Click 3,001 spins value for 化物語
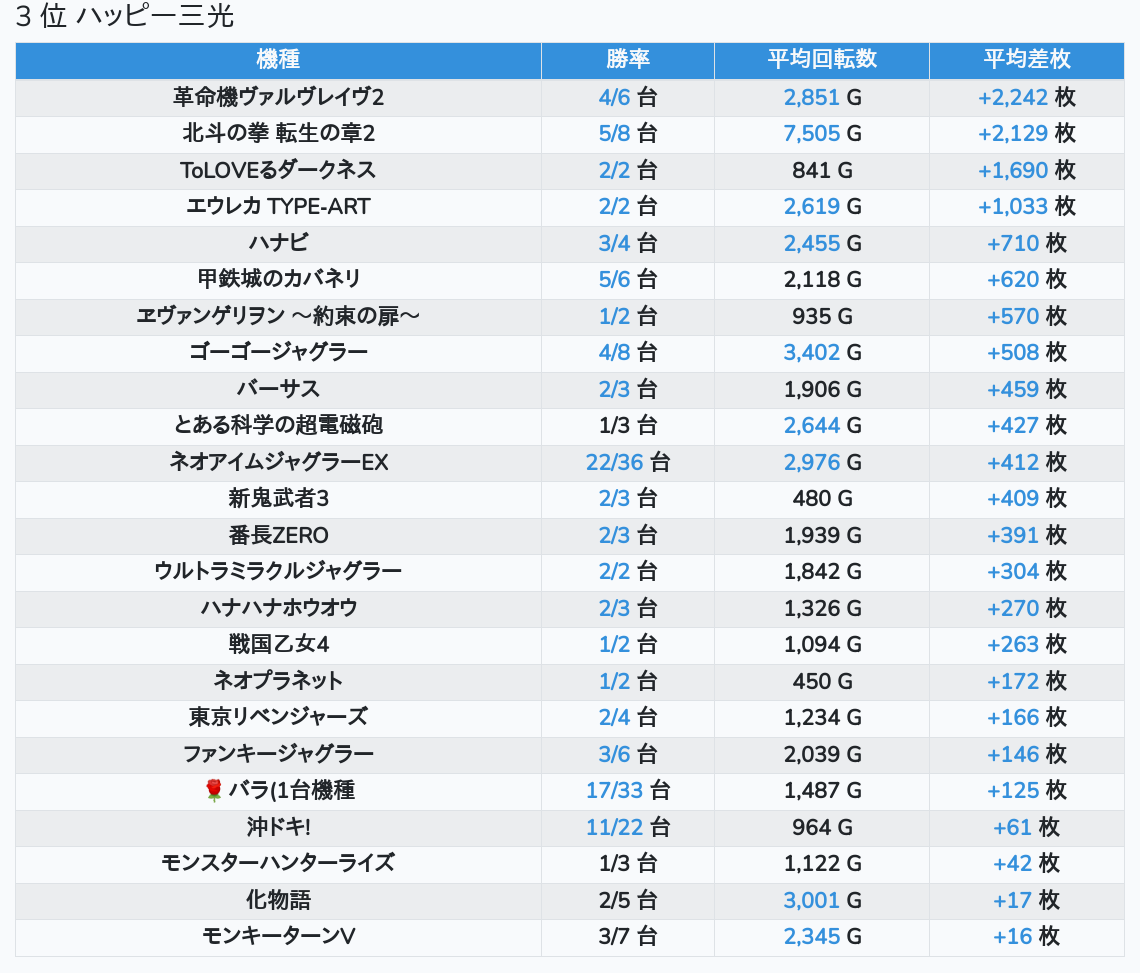 [811, 900]
